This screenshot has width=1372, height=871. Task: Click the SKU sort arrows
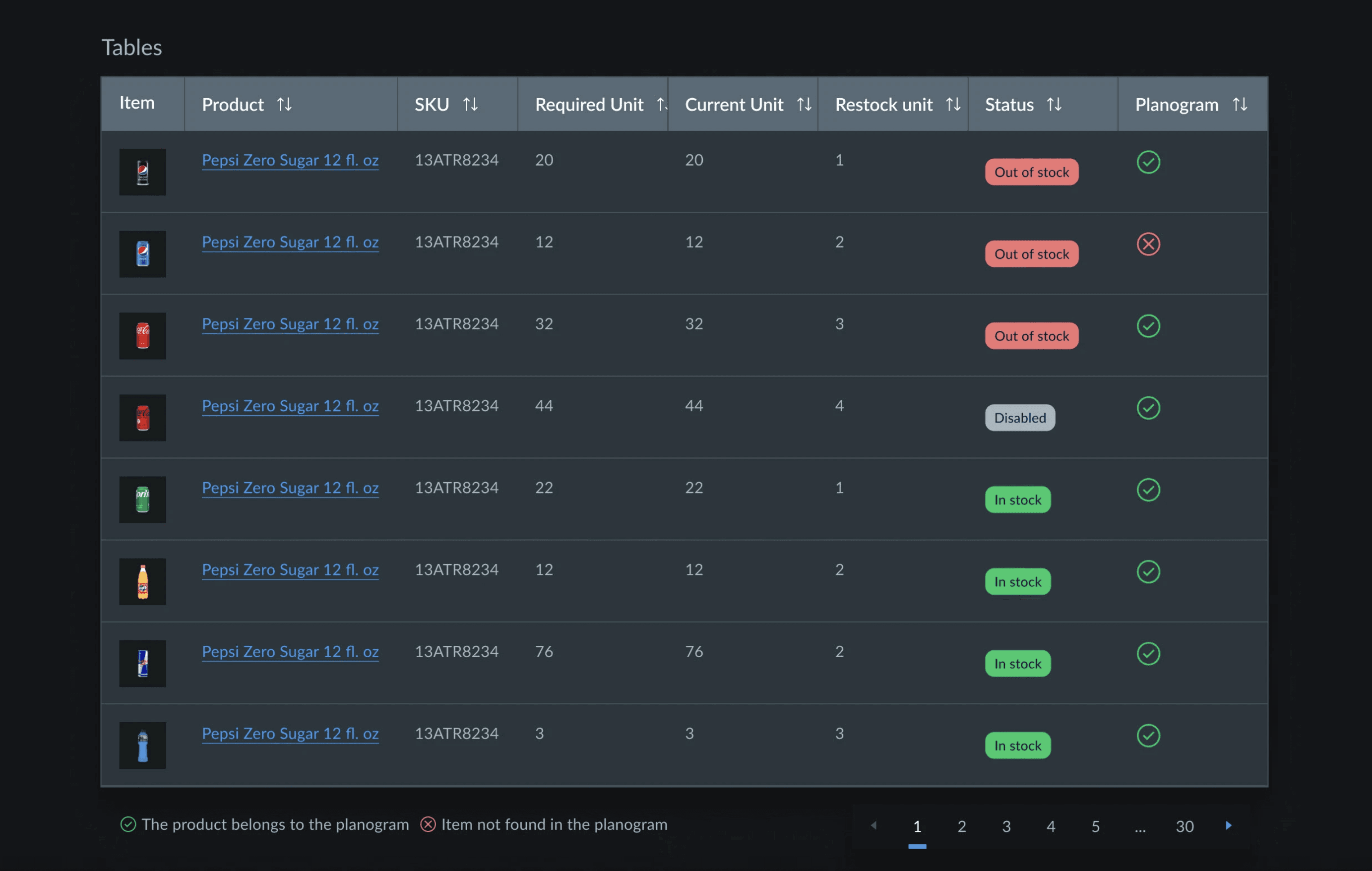[x=470, y=105]
